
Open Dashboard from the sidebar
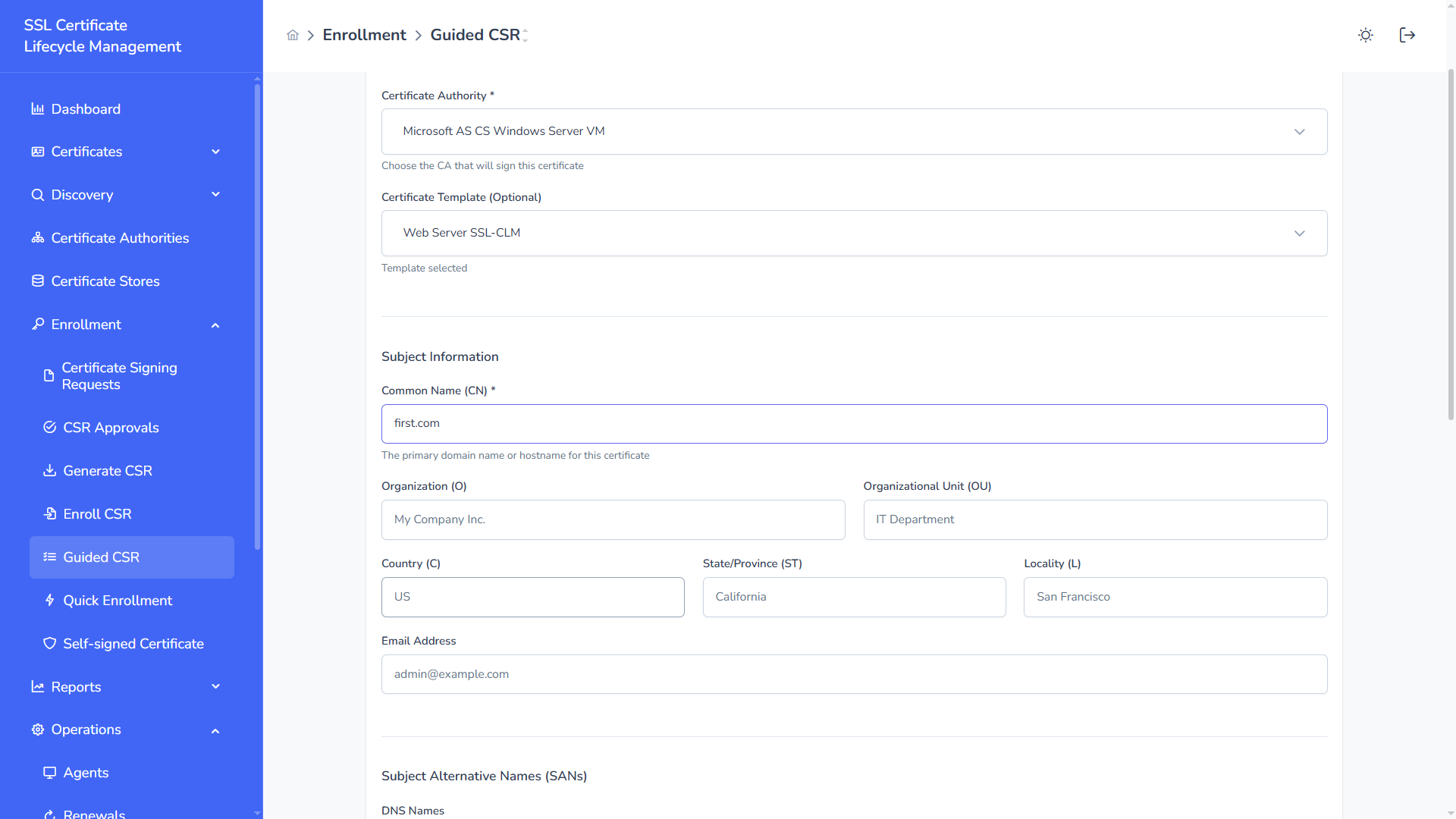tap(86, 109)
